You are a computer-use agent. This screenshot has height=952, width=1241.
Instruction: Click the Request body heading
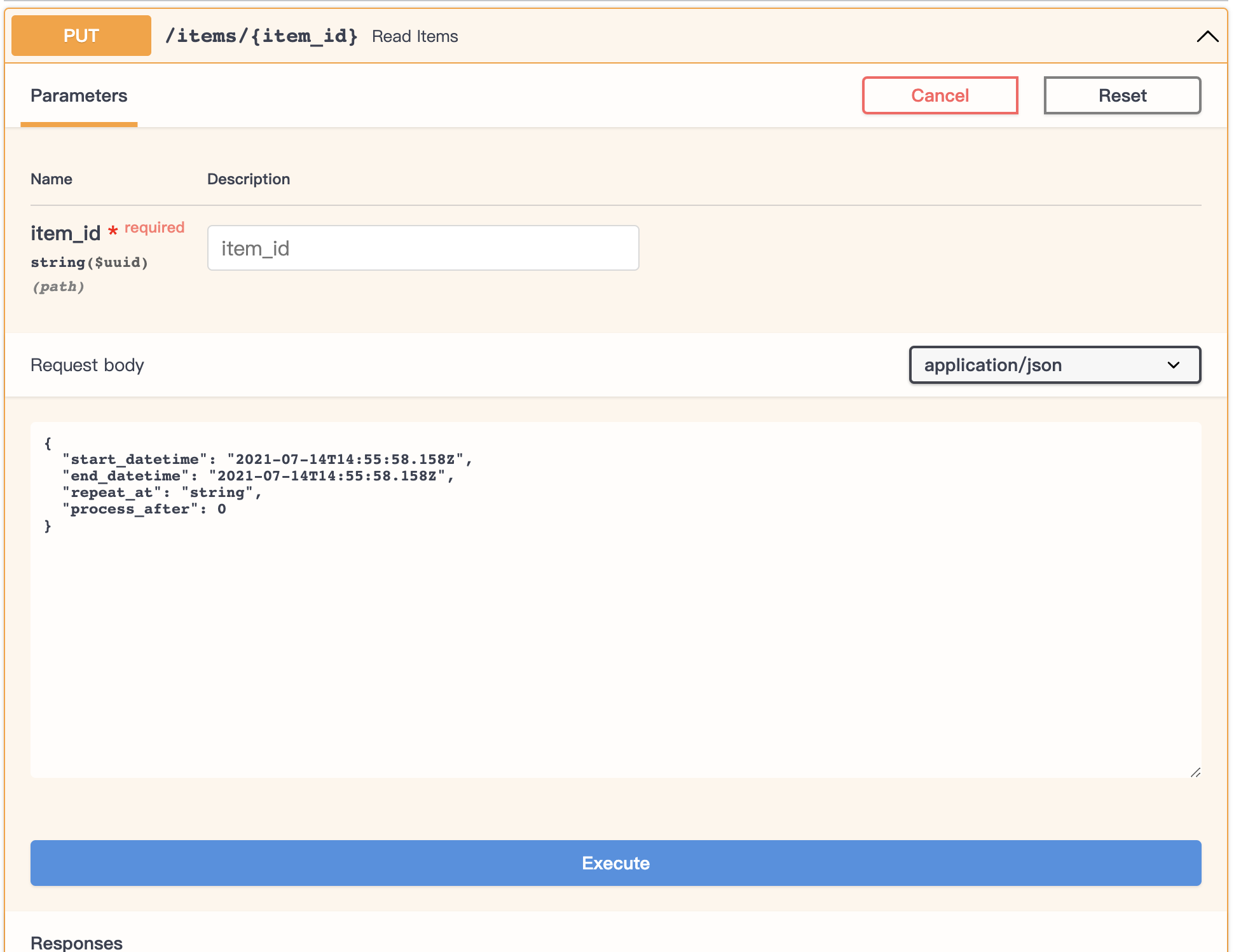(87, 365)
